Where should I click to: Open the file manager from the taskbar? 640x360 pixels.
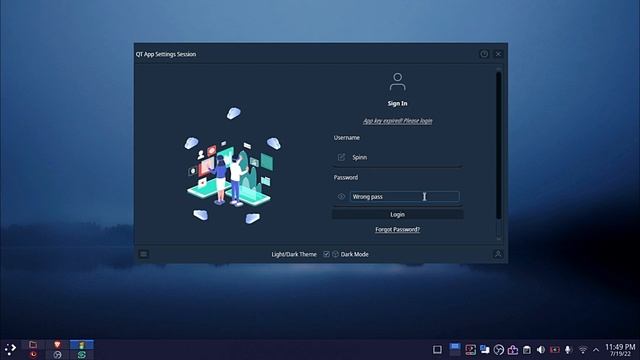coord(33,345)
